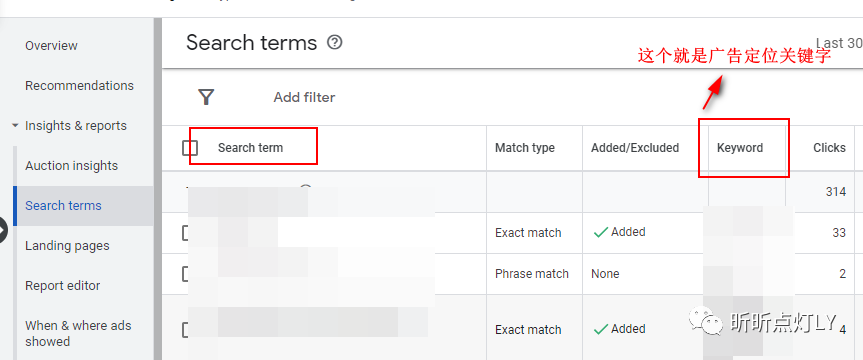The width and height of the screenshot is (863, 360).
Task: Click Add filter field
Action: pyautogui.click(x=304, y=97)
